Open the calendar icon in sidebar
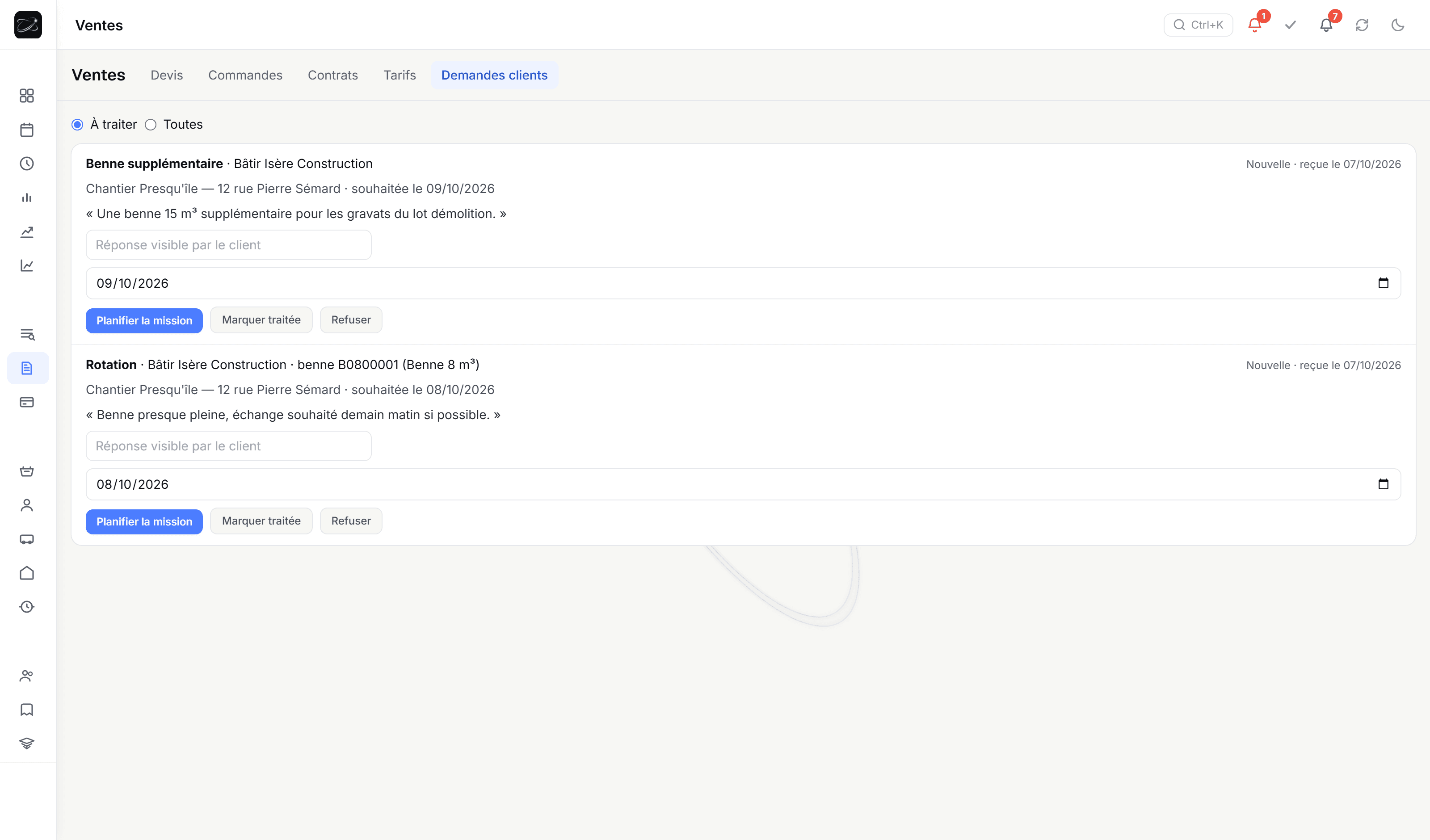Image resolution: width=1430 pixels, height=840 pixels. [27, 130]
